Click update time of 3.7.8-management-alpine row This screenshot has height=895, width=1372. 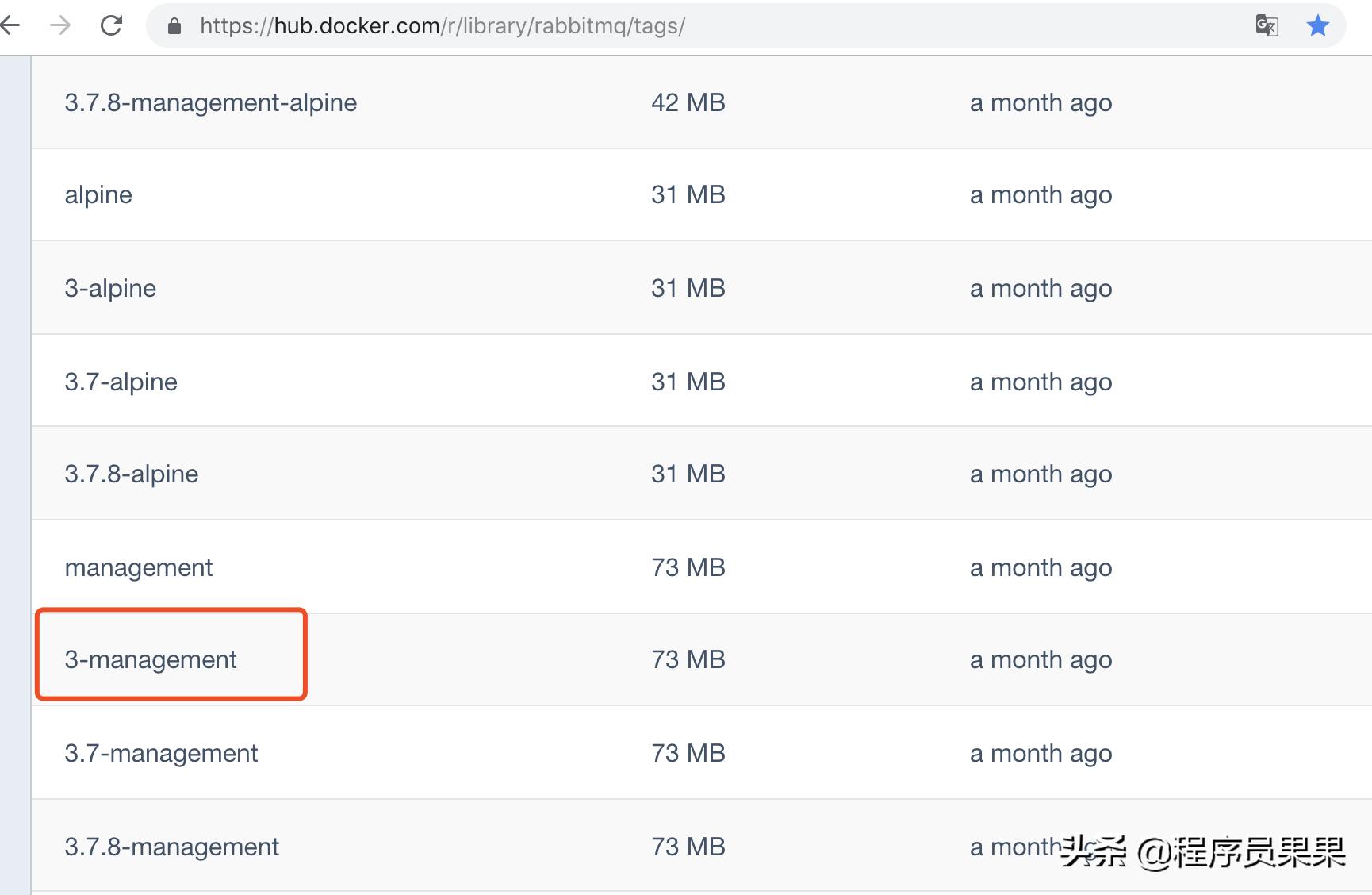(1040, 103)
